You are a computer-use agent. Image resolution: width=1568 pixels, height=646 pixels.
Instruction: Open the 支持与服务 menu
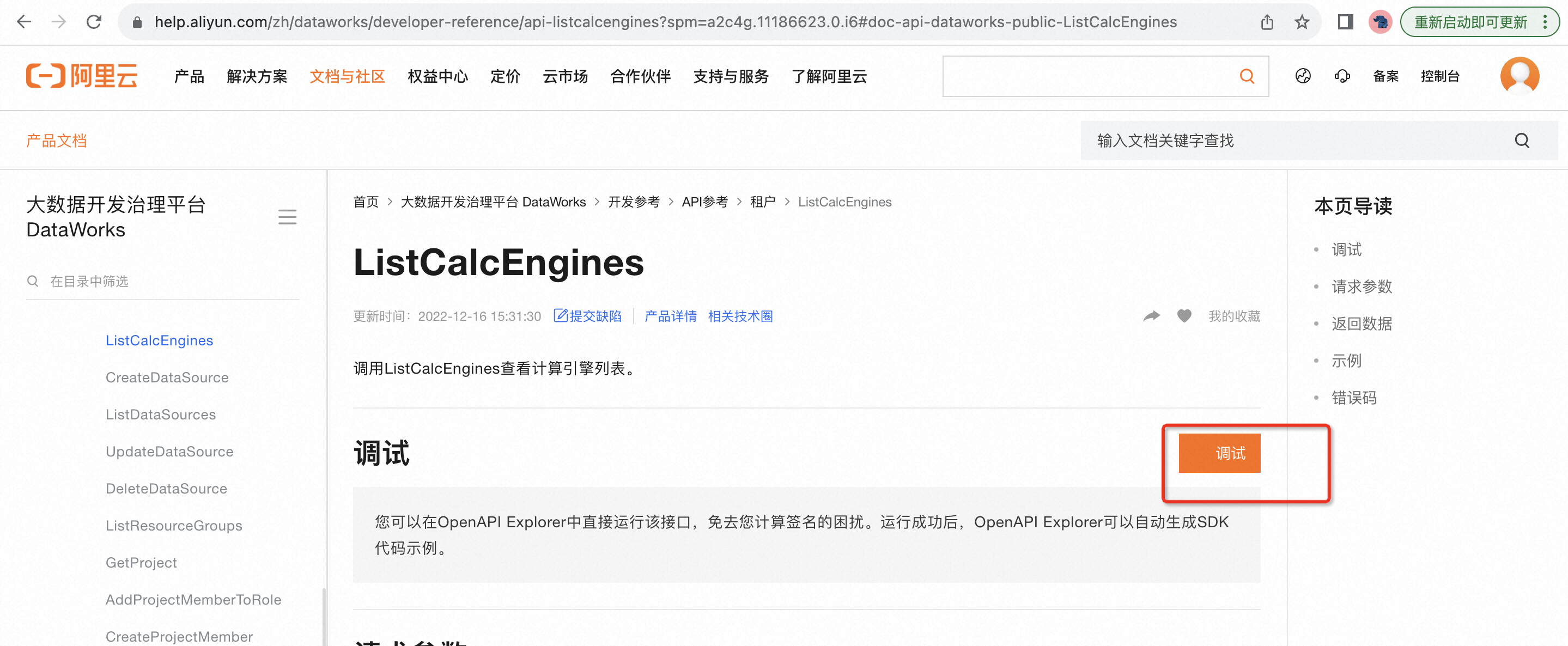[731, 77]
